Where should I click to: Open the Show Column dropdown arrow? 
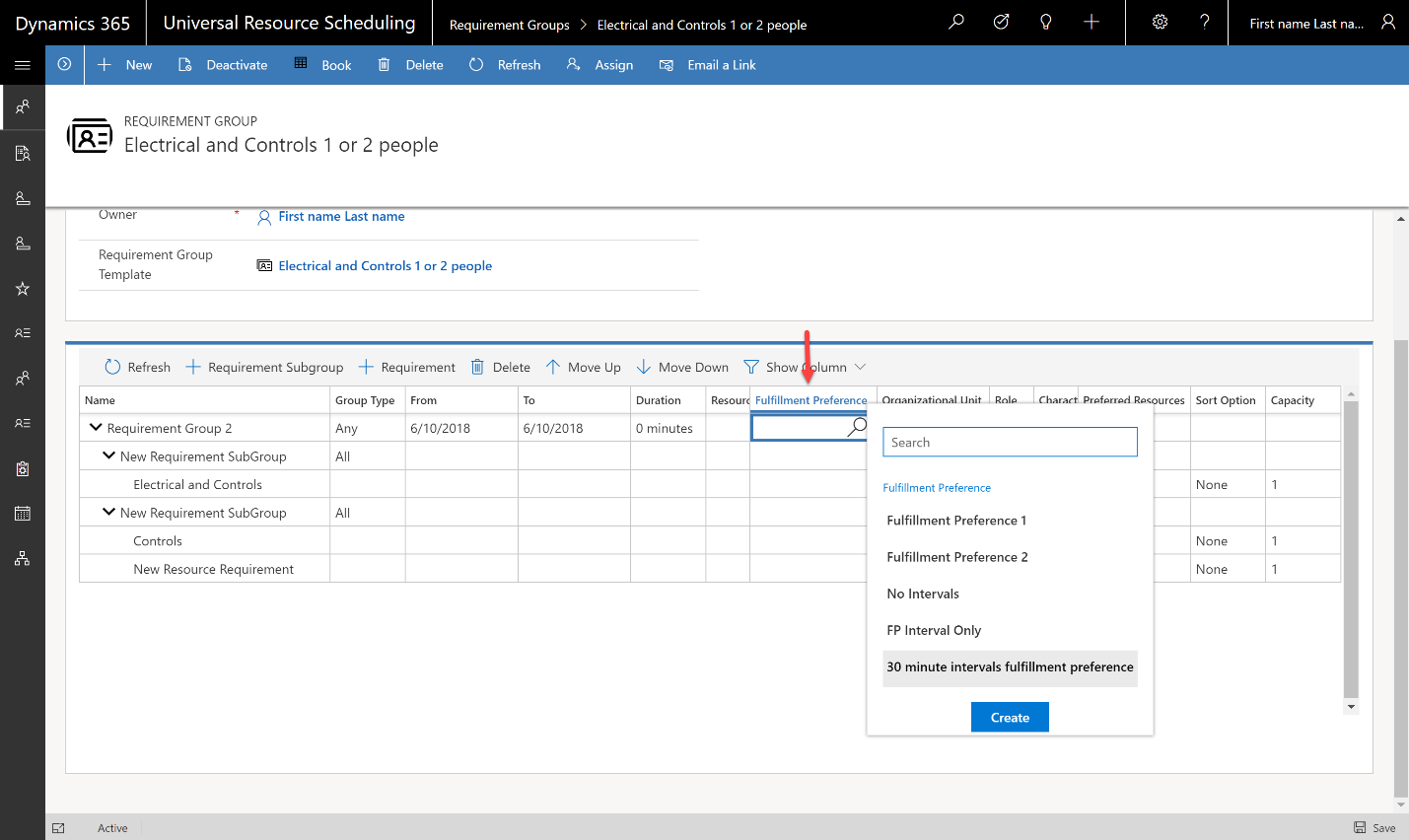point(860,367)
